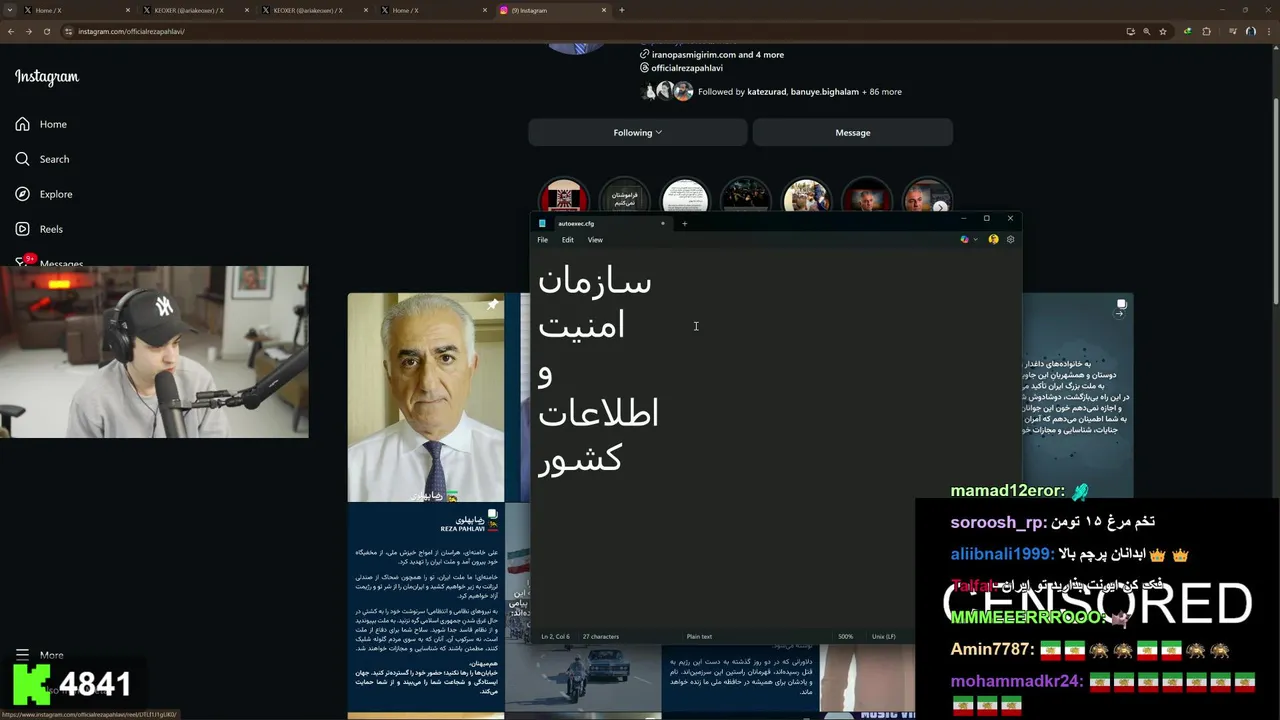Open REZA PAHLAVI statement text post
The height and width of the screenshot is (720, 1280).
click(x=426, y=608)
